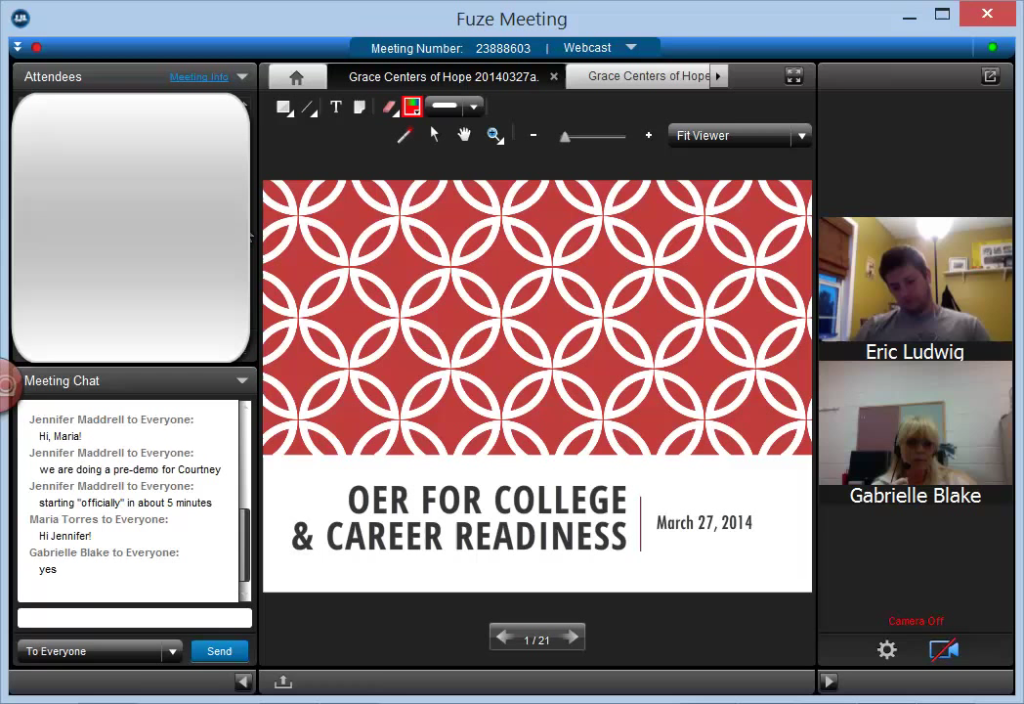This screenshot has width=1024, height=704.
Task: Enter full screen viewer mode
Action: (x=794, y=76)
